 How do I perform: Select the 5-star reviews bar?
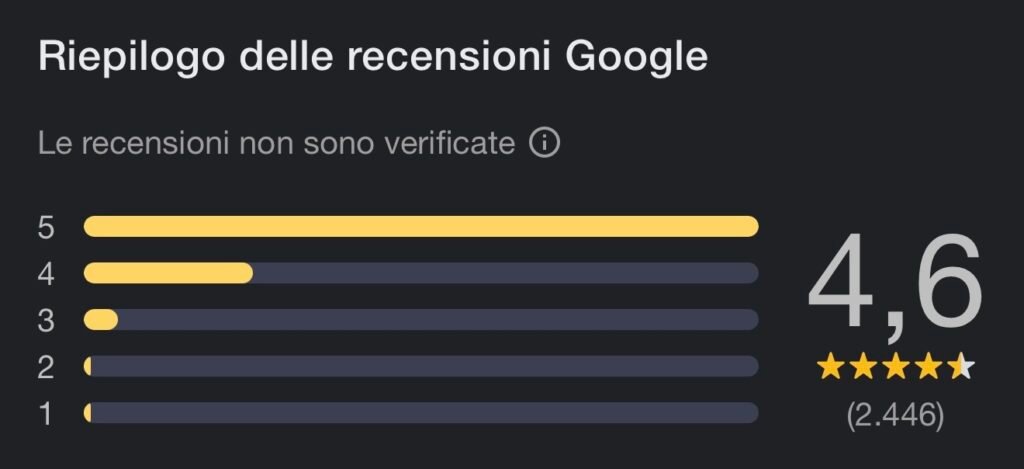click(420, 227)
